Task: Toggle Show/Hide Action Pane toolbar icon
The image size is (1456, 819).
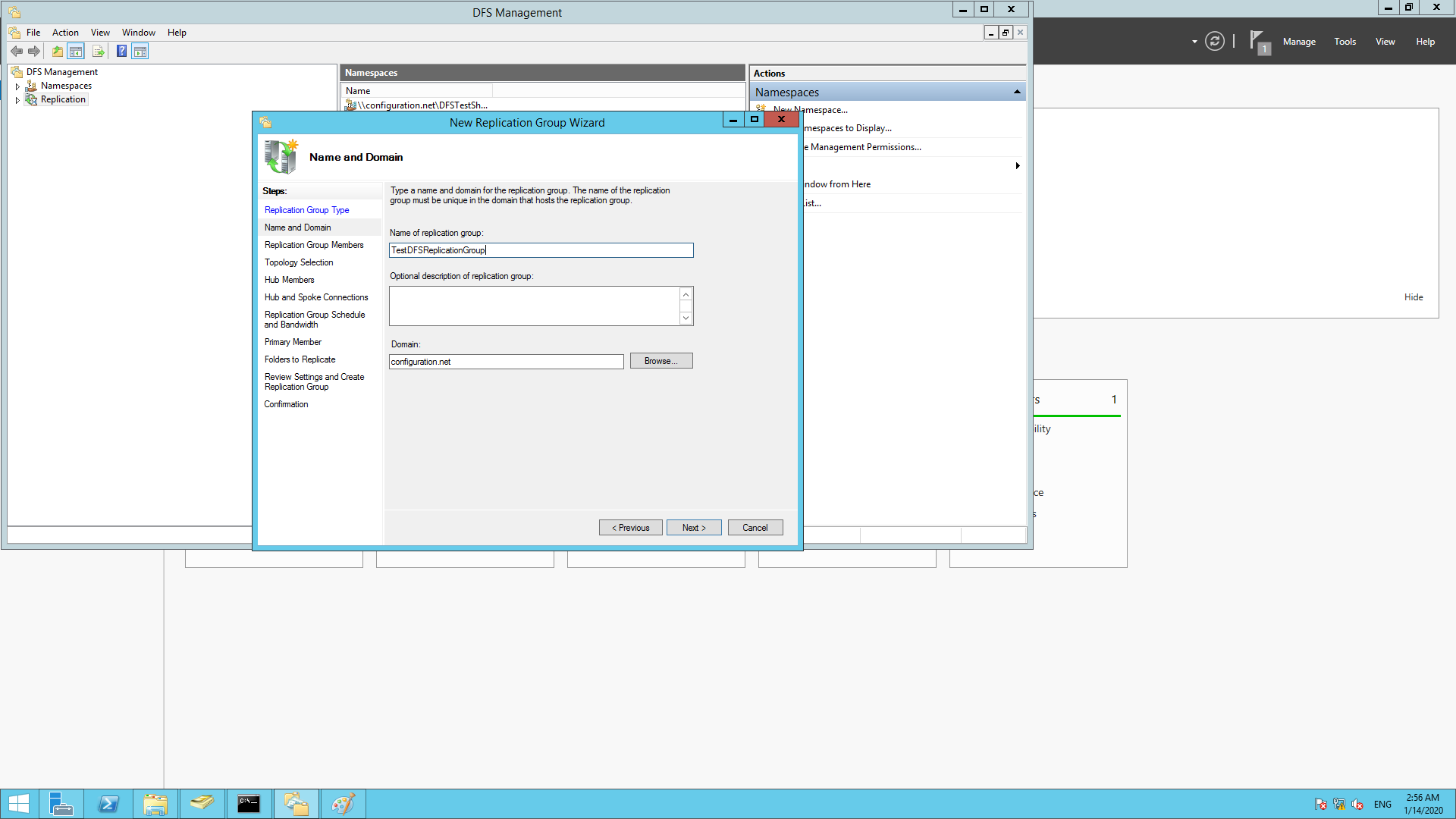Action: pos(140,52)
